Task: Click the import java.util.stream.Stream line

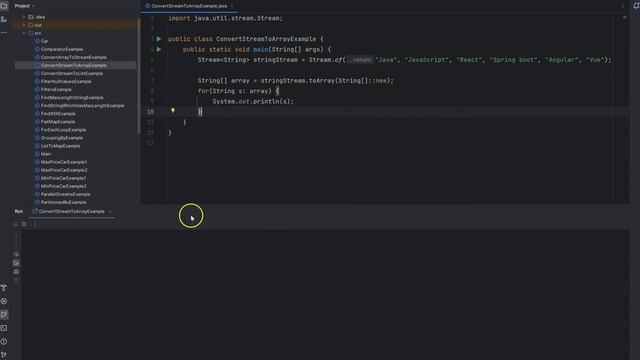Action: 225,18
